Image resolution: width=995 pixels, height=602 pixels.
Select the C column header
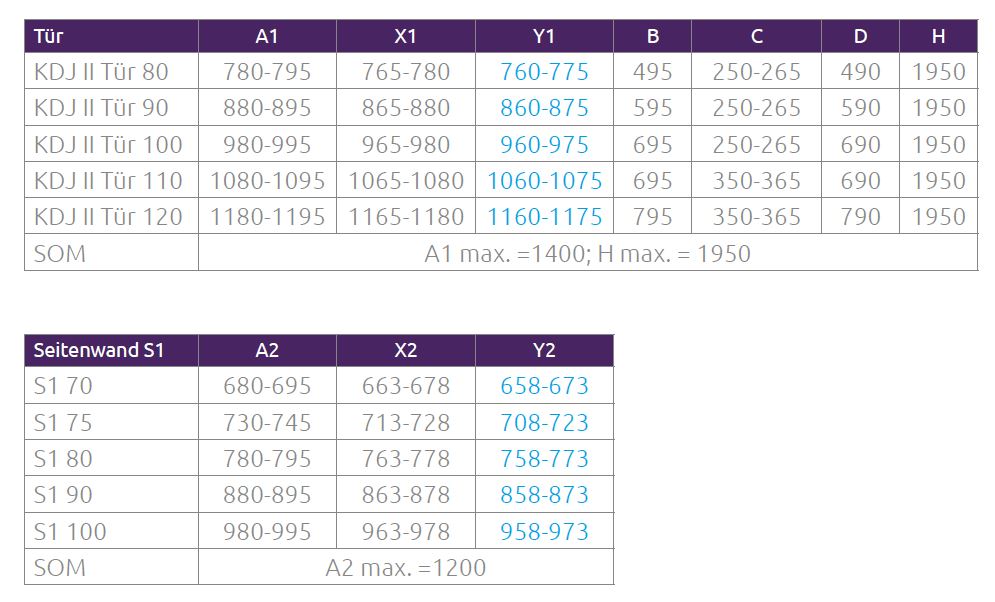pyautogui.click(x=756, y=37)
